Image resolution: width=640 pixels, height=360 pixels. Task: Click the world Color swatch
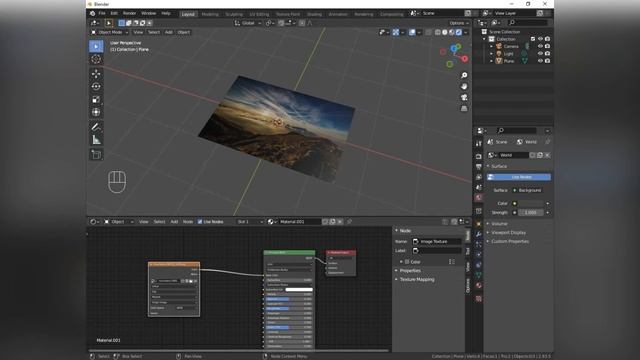(531, 203)
